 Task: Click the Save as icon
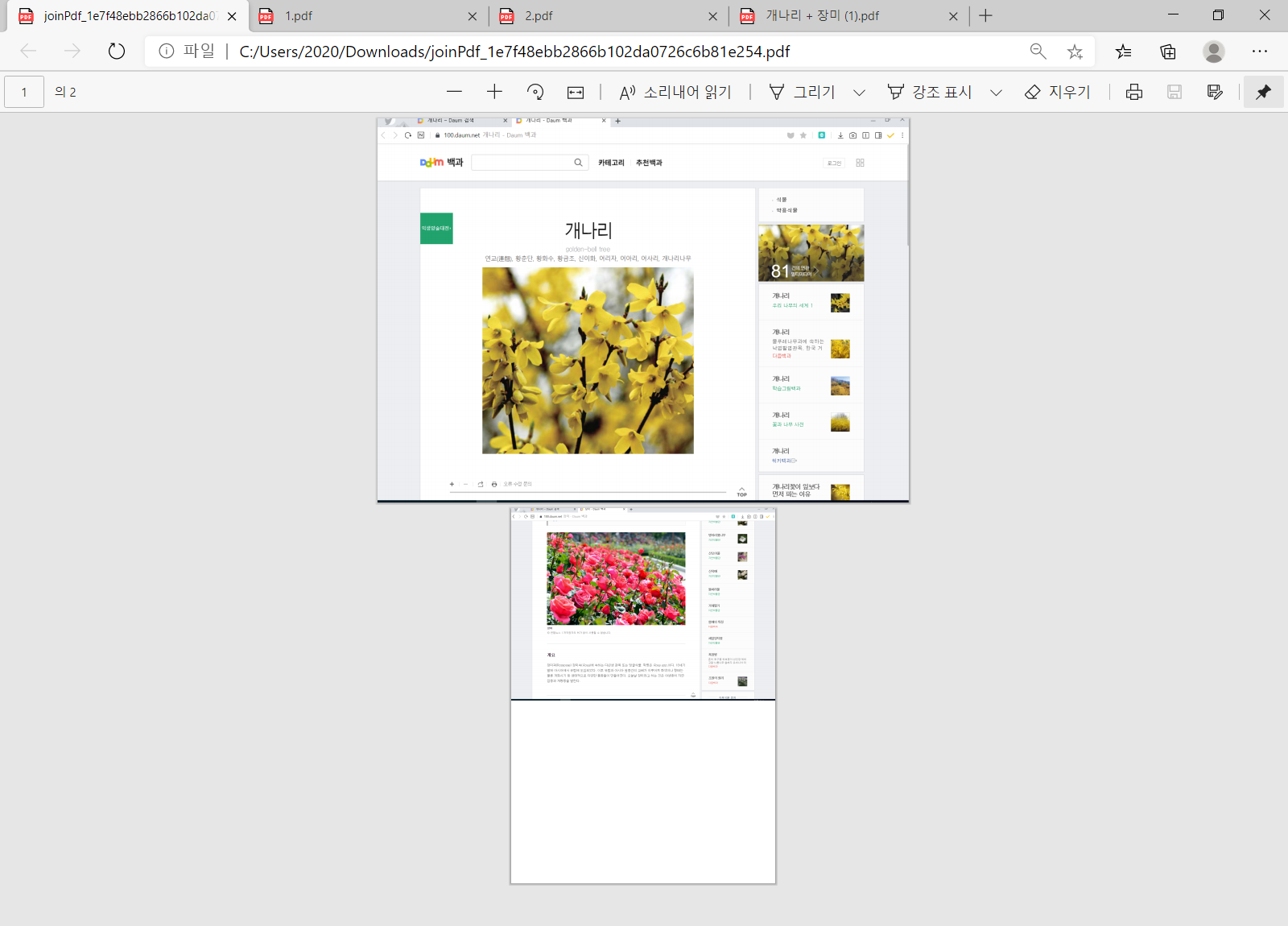(x=1216, y=93)
